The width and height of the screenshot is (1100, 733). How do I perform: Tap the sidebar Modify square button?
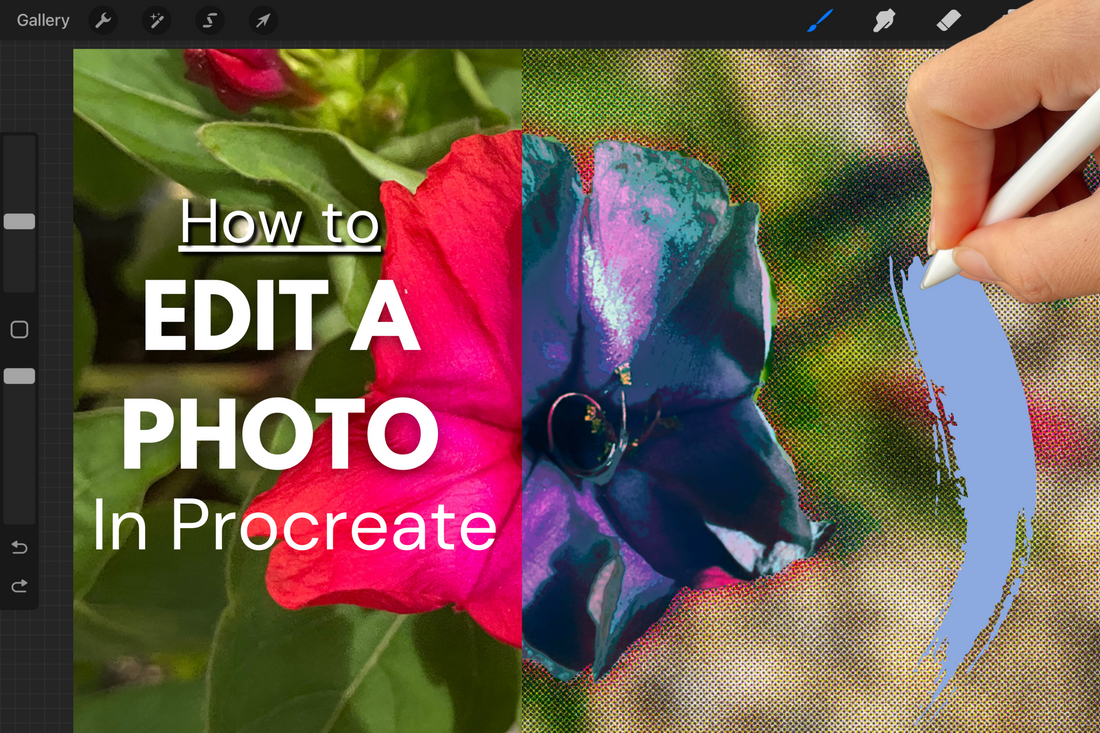tap(19, 329)
